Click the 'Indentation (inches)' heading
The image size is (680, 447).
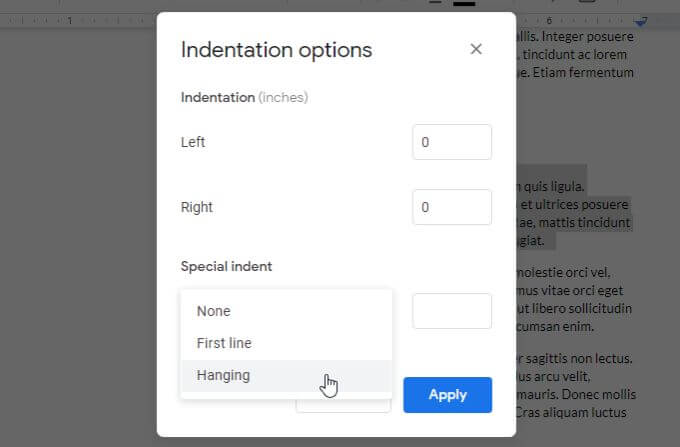pyautogui.click(x=244, y=97)
